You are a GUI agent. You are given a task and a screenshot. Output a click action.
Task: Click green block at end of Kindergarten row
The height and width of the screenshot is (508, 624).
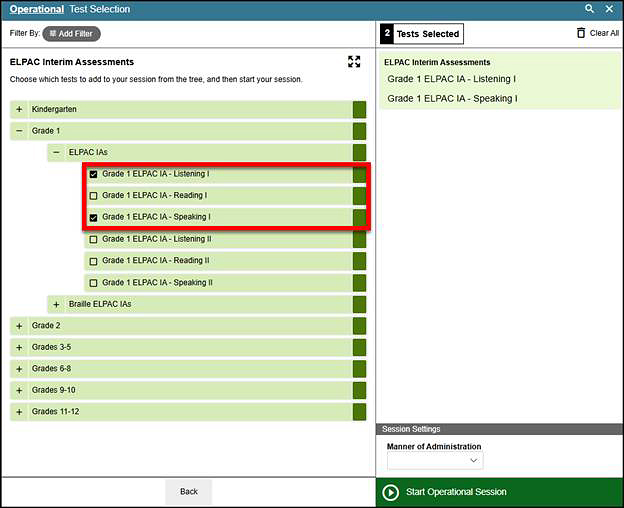(x=359, y=109)
